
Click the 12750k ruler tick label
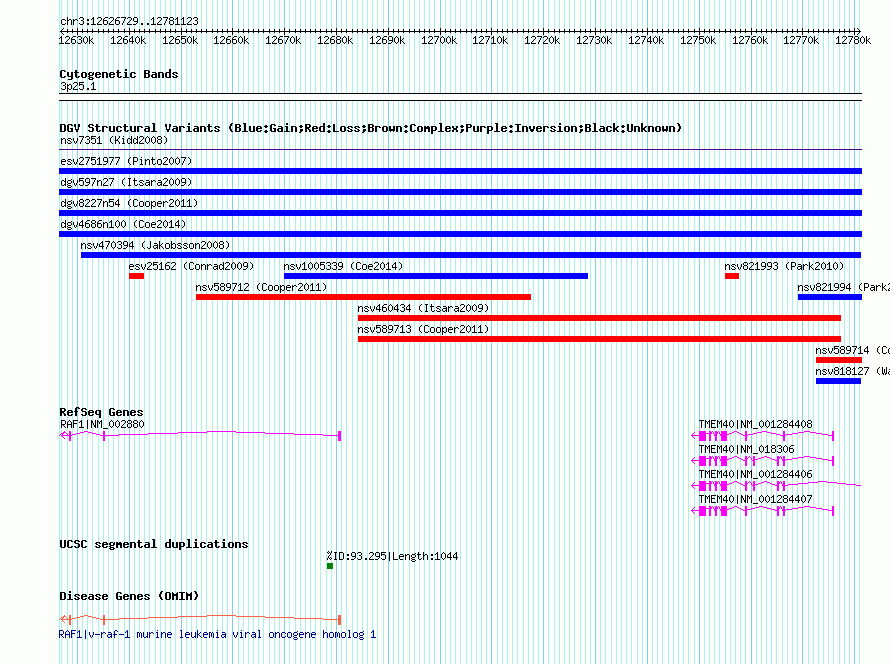(698, 40)
